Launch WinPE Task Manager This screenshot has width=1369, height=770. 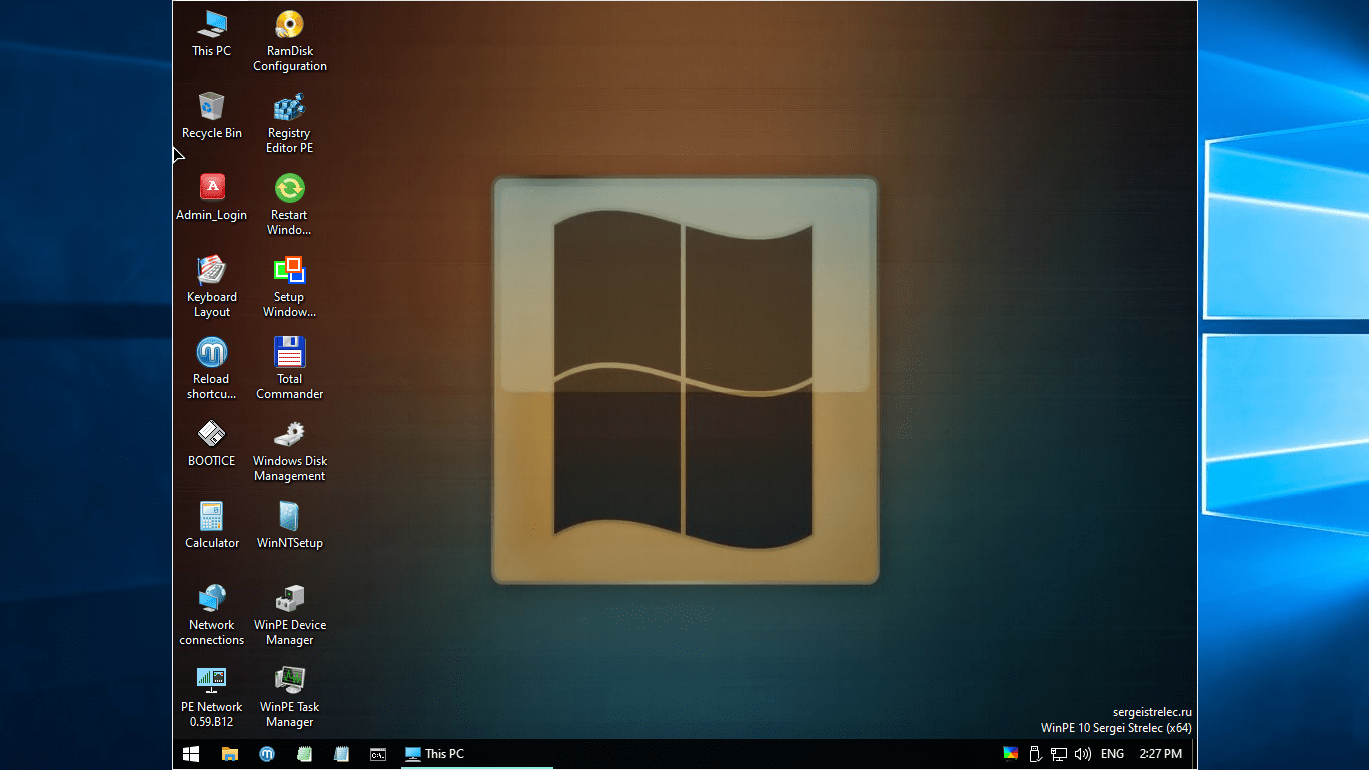point(290,697)
